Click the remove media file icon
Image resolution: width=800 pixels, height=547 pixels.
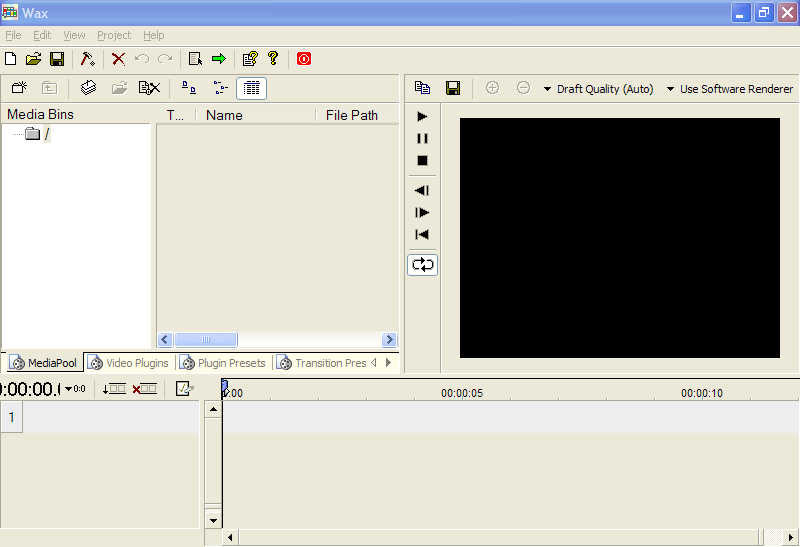(x=149, y=88)
